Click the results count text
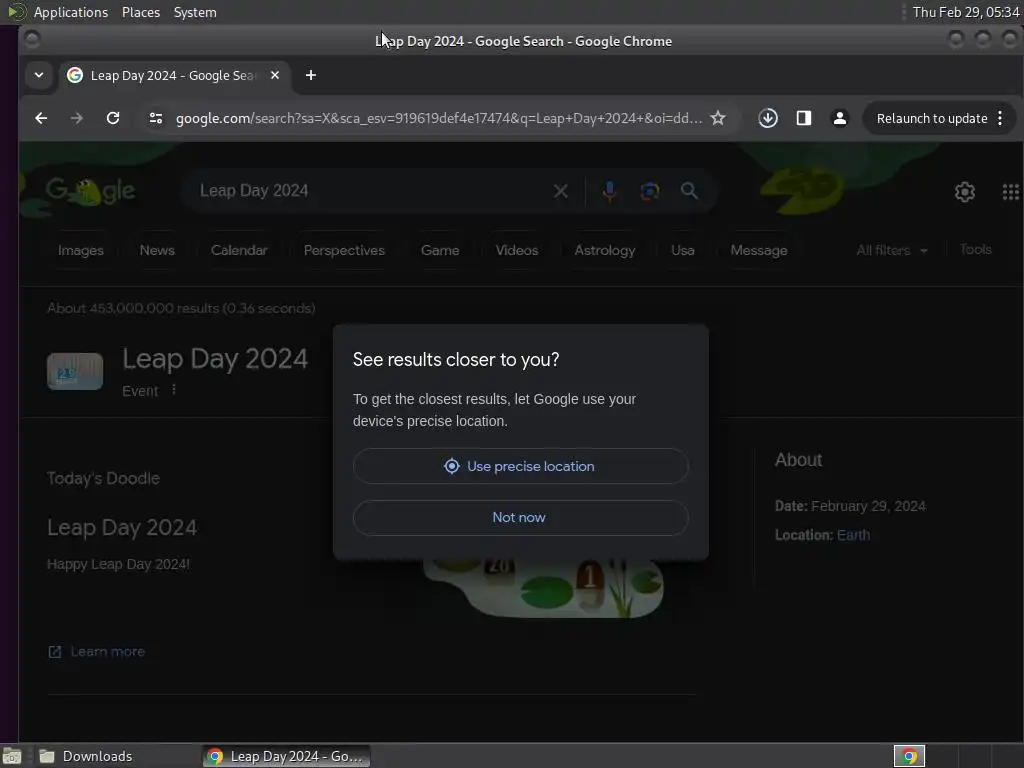Viewport: 1024px width, 768px height. point(181,308)
